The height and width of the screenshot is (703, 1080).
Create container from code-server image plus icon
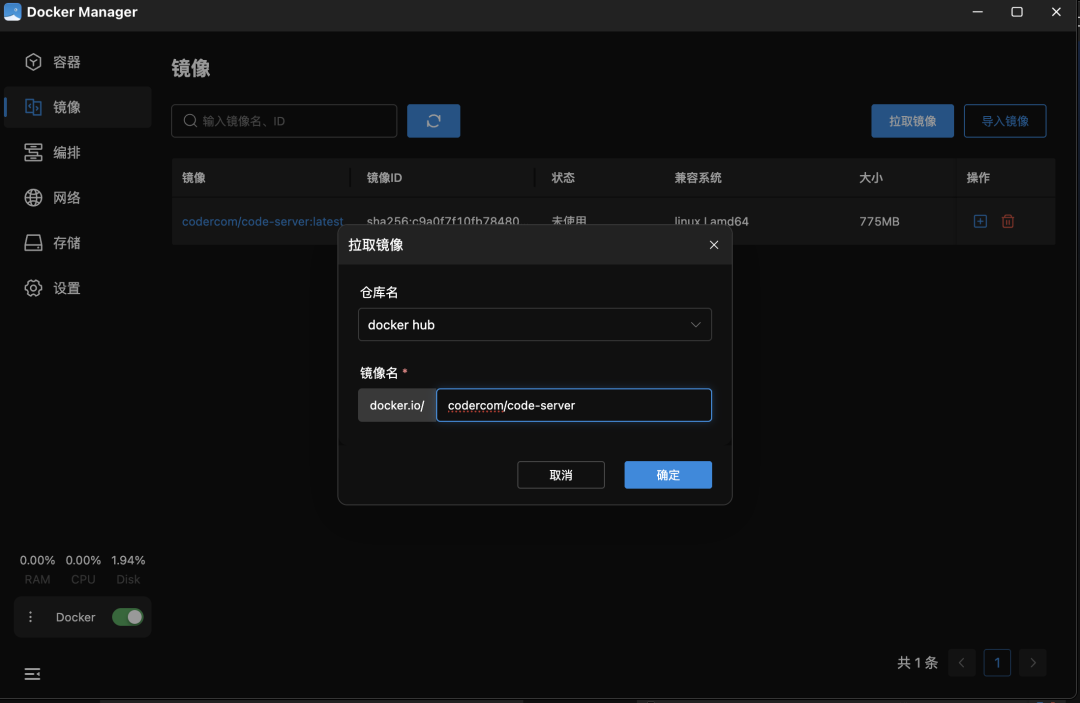pyautogui.click(x=980, y=221)
